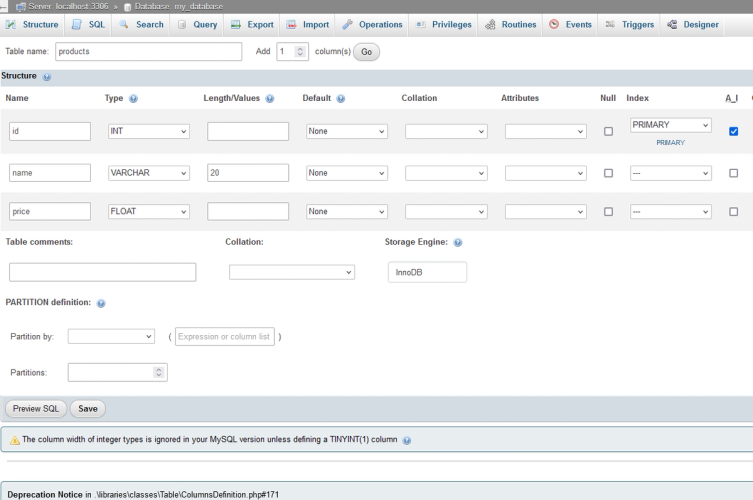The image size is (753, 500).
Task: Open help icon next to Length/Values header
Action: (270, 98)
